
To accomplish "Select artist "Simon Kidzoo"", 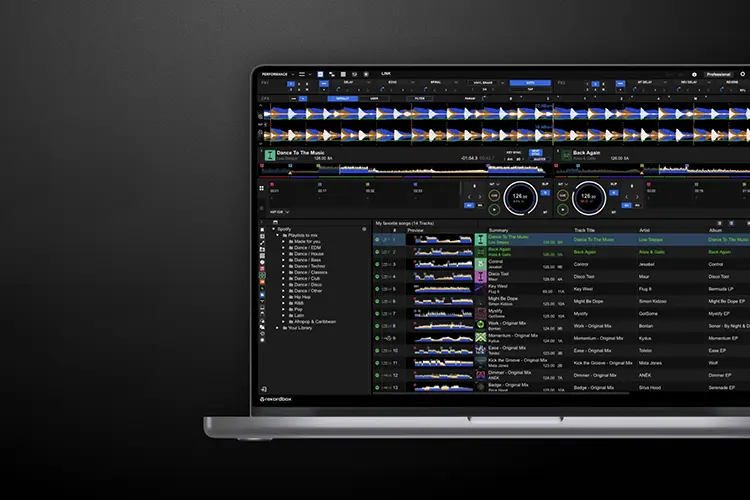I will [652, 301].
